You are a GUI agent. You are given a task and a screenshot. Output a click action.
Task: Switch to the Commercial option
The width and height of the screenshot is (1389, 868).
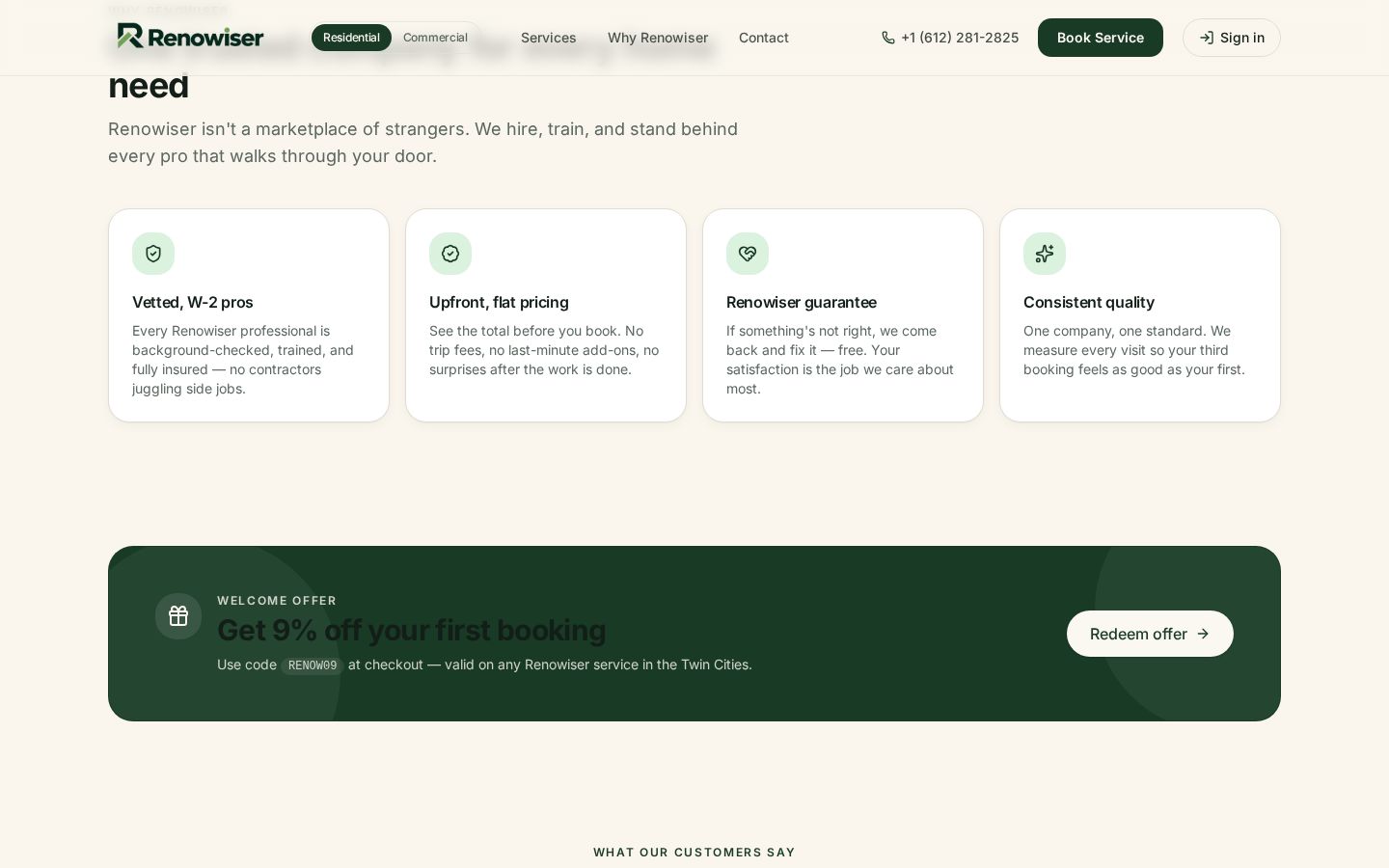(x=435, y=38)
